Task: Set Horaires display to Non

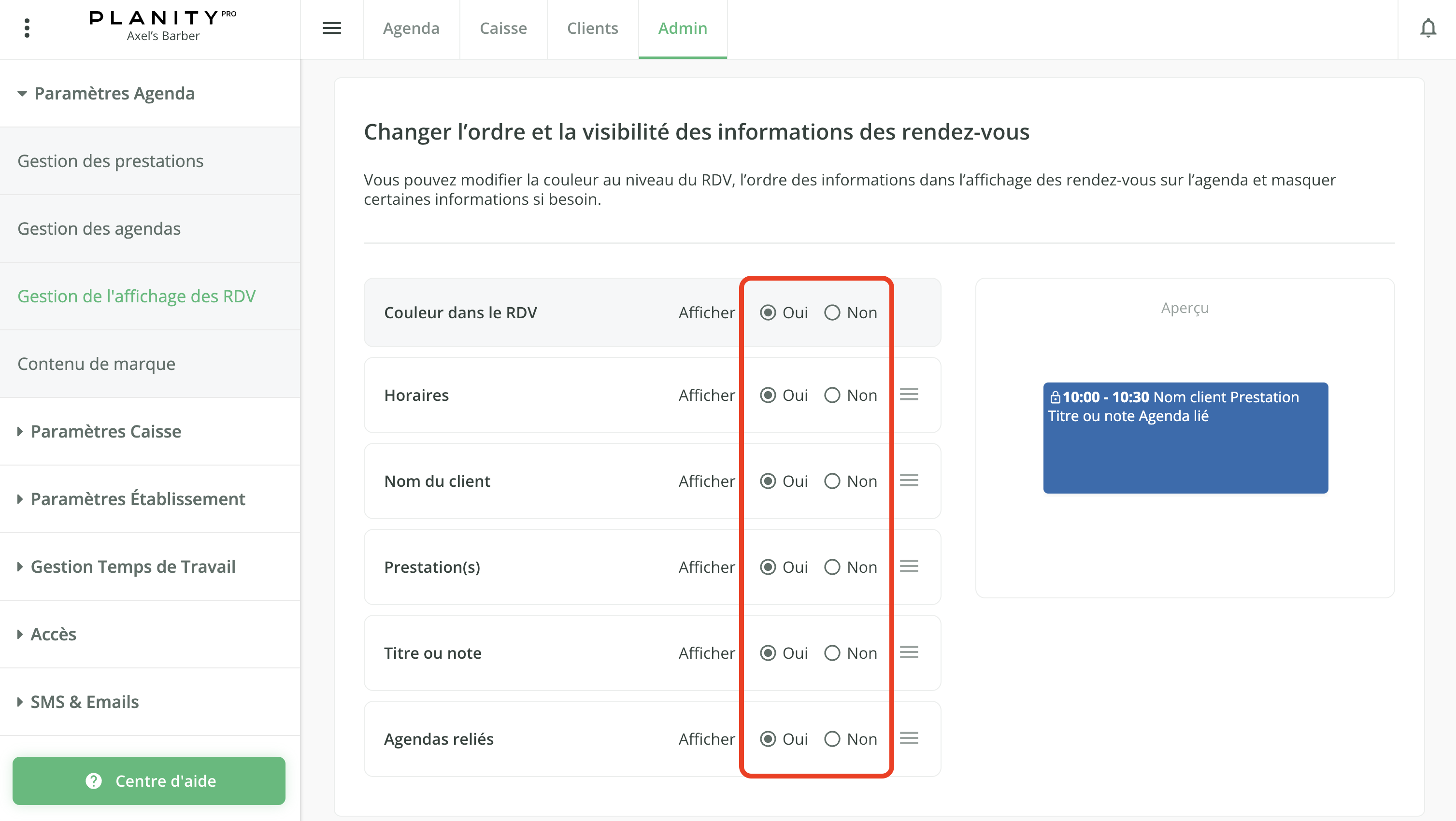Action: (x=832, y=395)
